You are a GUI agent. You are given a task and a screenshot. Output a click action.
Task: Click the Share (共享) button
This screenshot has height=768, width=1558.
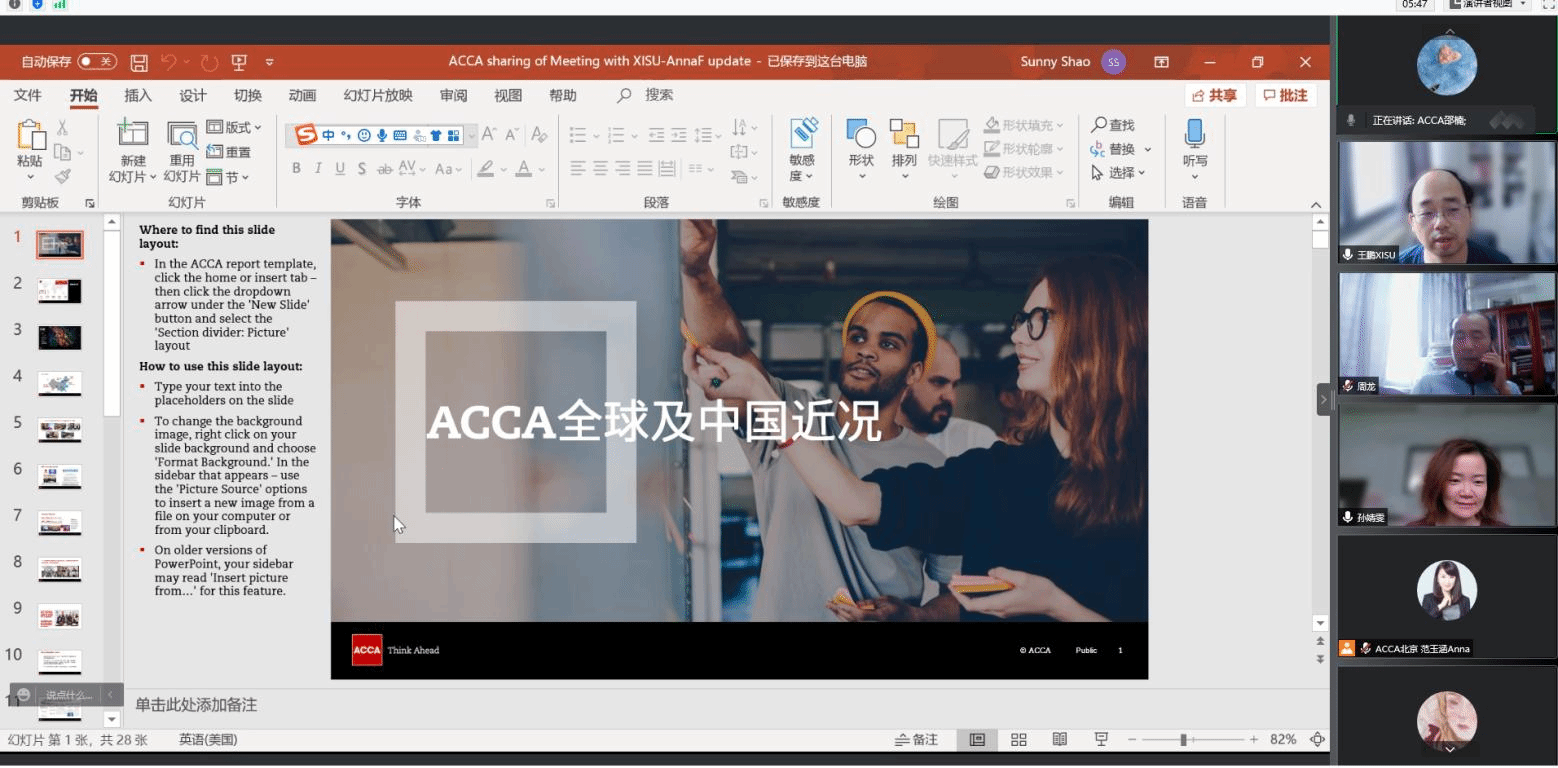pyautogui.click(x=1215, y=95)
